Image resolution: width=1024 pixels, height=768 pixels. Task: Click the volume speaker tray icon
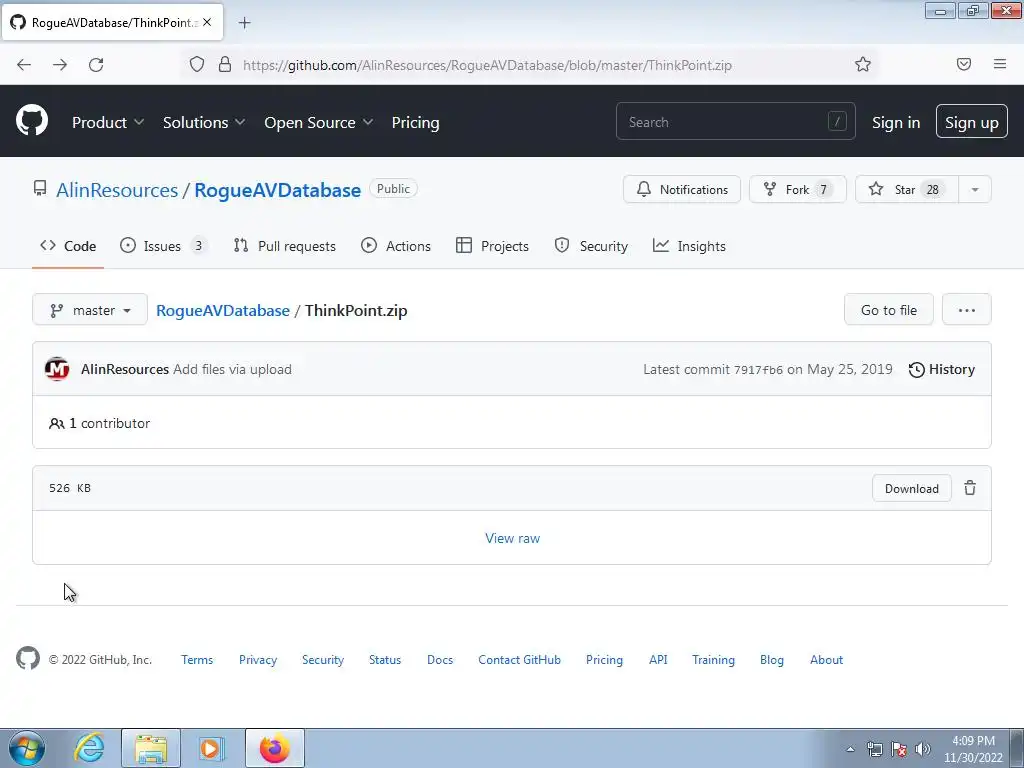923,749
